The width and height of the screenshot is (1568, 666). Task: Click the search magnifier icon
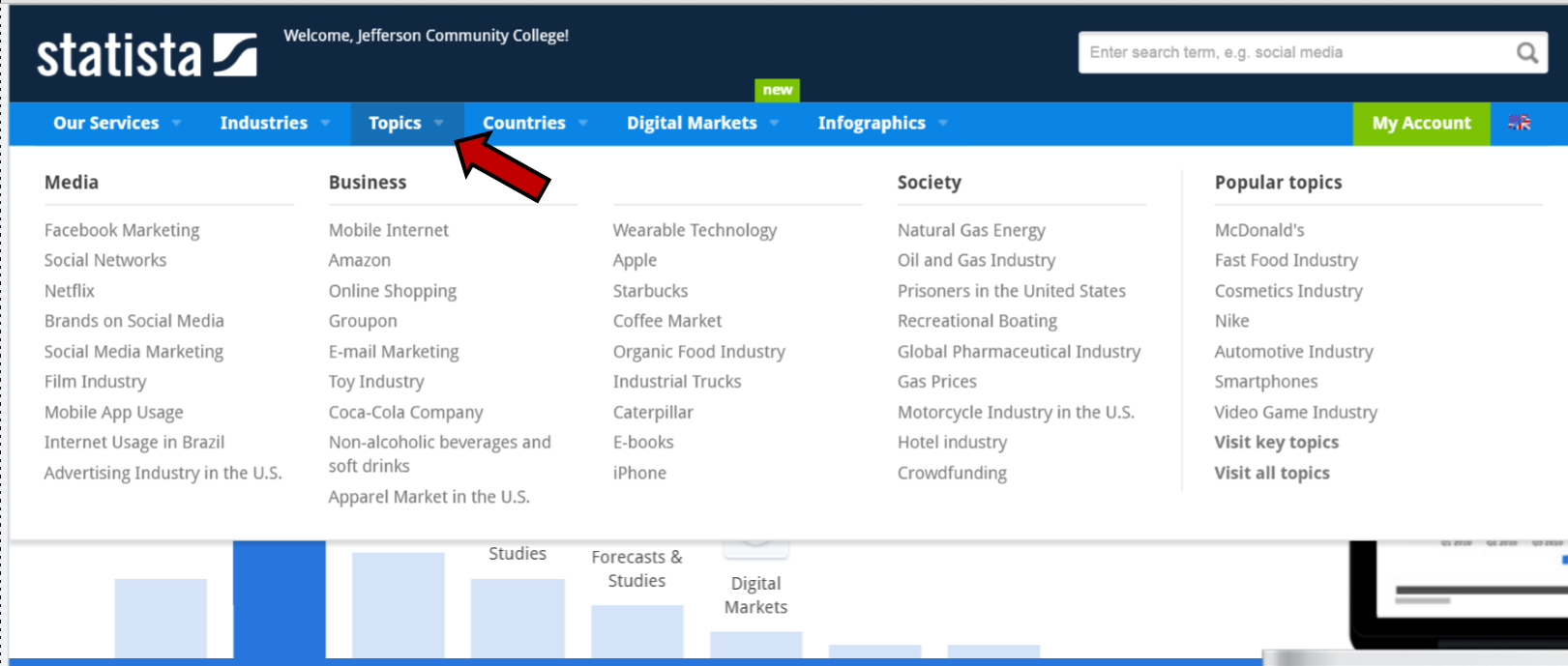pos(1526,52)
